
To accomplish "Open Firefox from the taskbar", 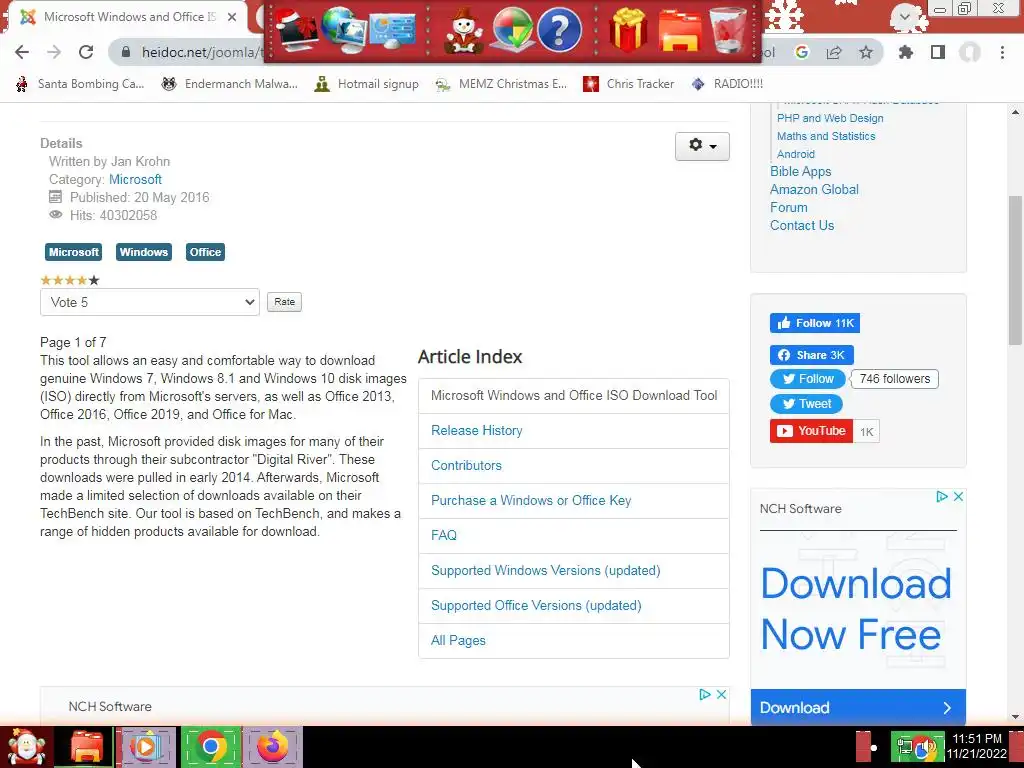I will tap(272, 746).
